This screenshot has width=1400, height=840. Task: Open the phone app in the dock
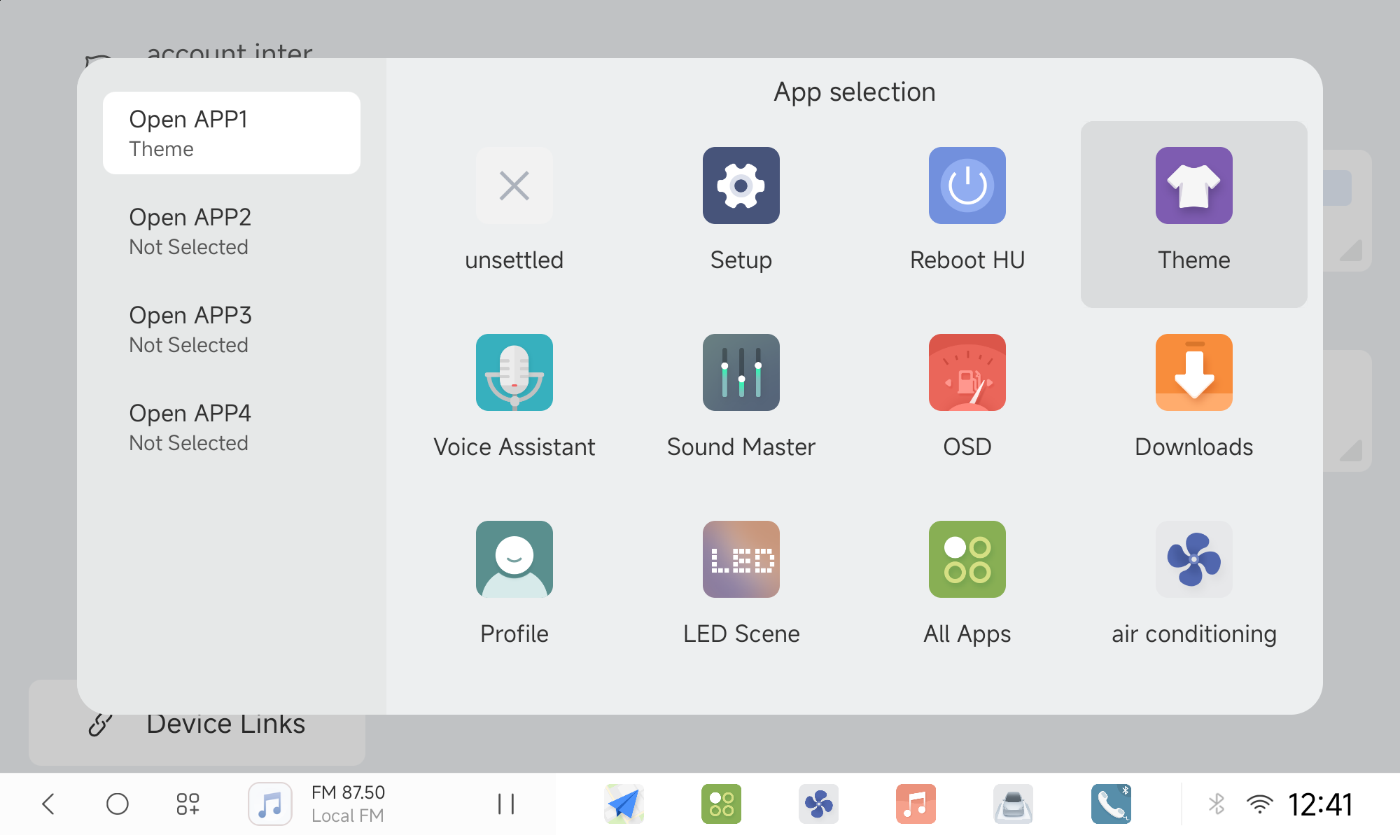pos(1110,804)
